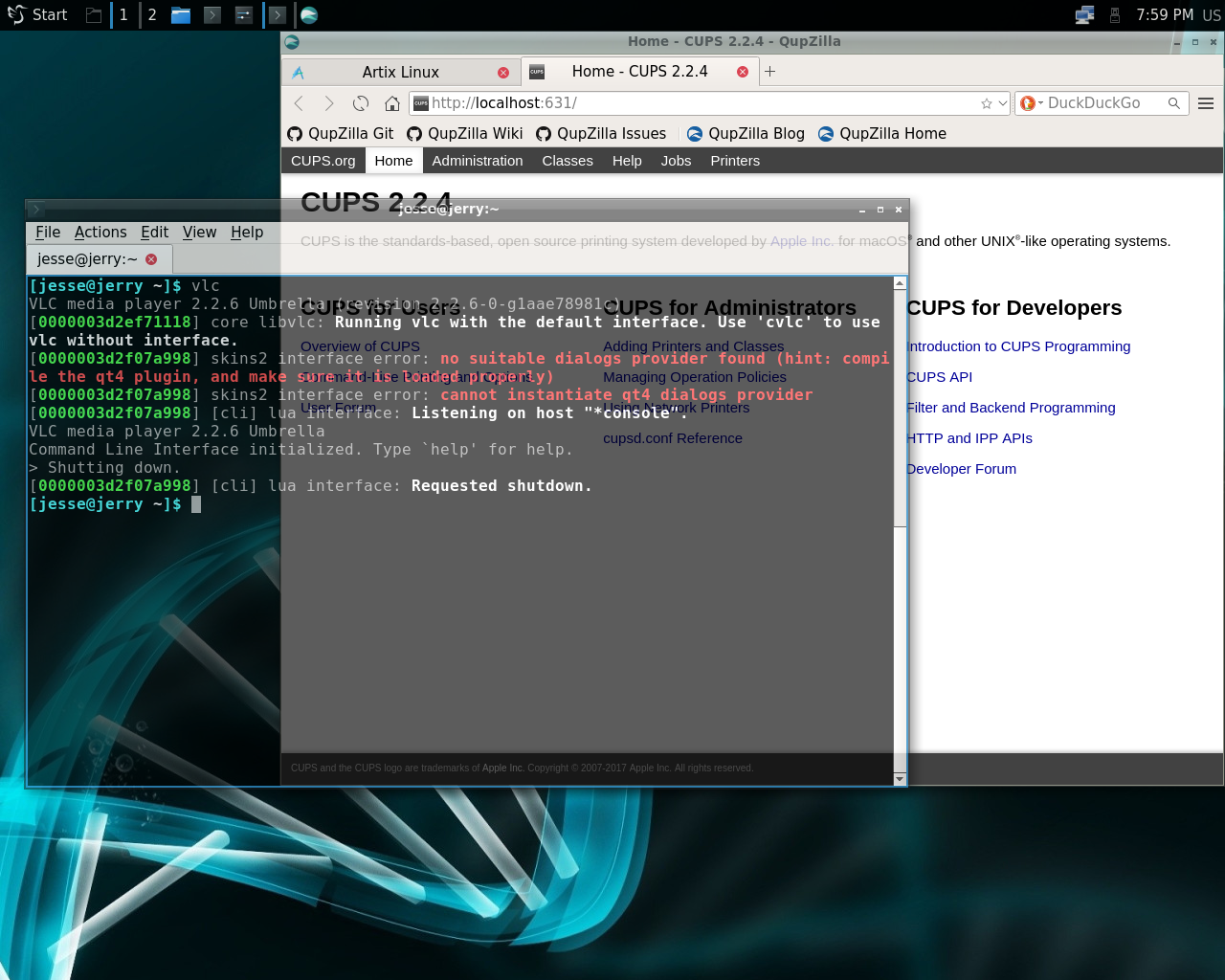This screenshot has height=980, width=1225.
Task: Reload the CUPS page in QupZilla
Action: [x=361, y=103]
